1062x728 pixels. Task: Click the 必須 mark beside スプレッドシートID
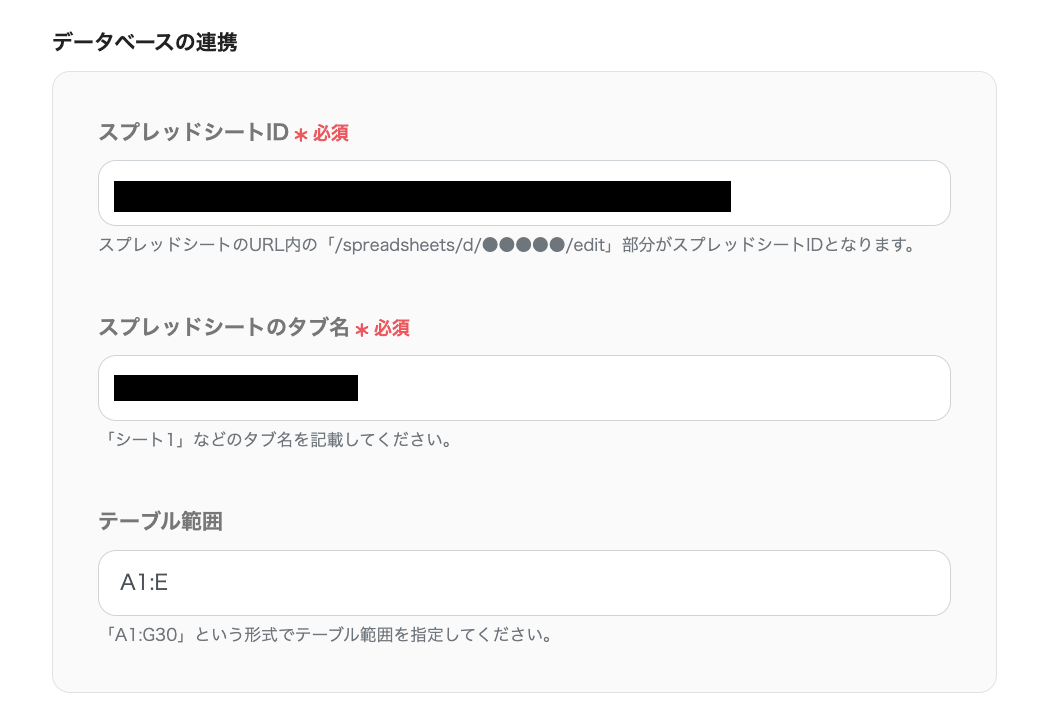pos(331,133)
